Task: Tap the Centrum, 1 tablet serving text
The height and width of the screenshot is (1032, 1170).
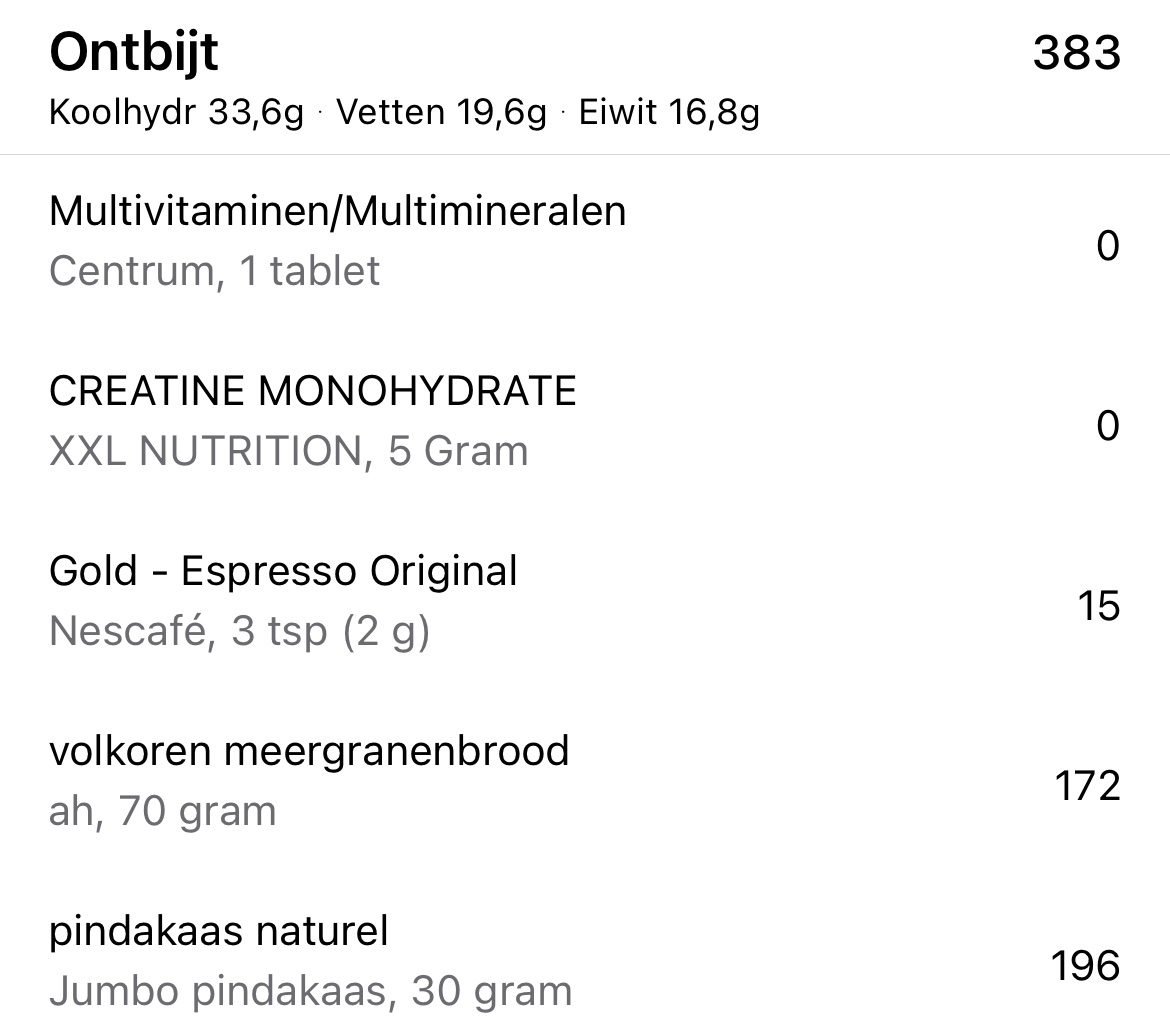Action: (x=214, y=271)
